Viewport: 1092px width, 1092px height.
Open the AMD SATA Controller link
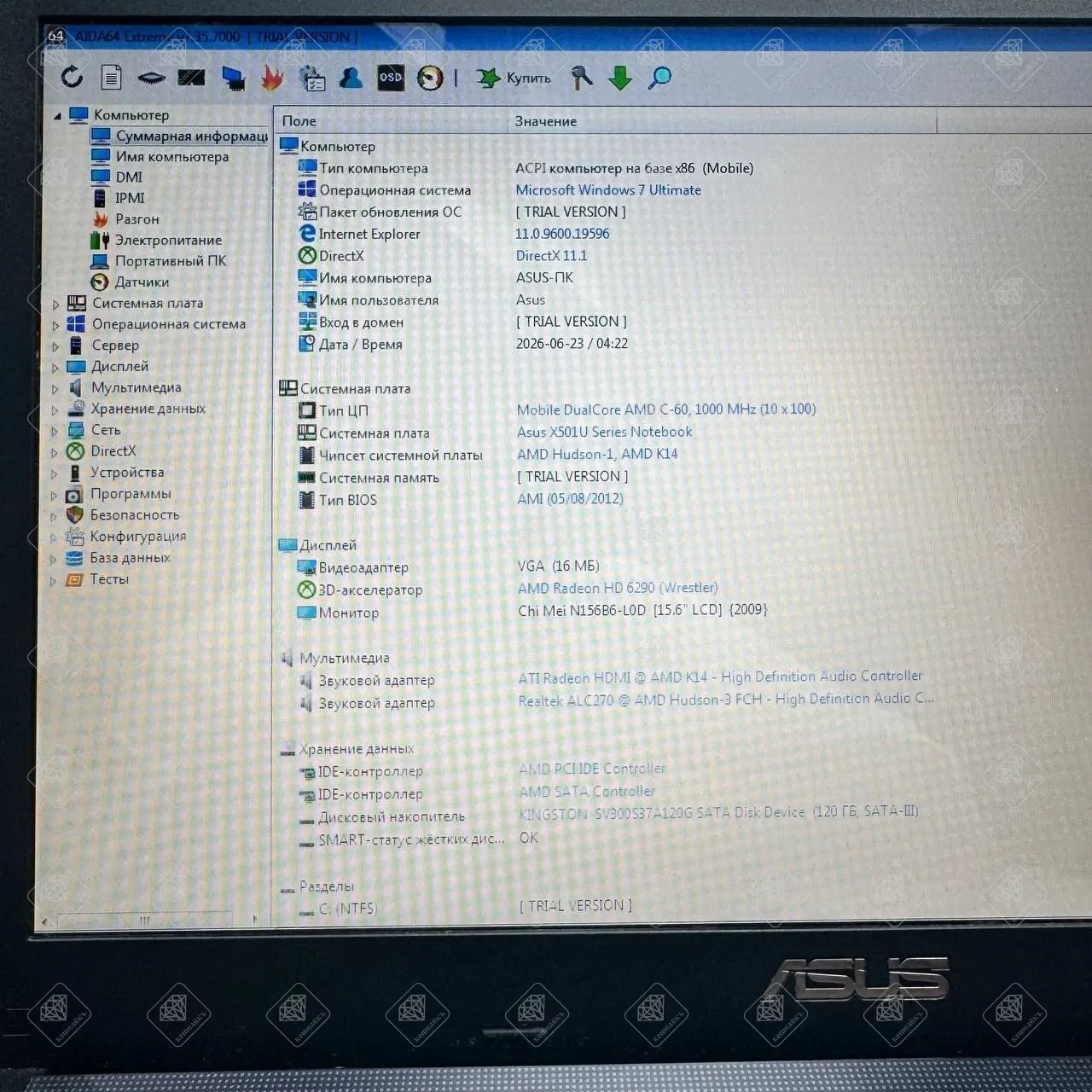(x=587, y=792)
